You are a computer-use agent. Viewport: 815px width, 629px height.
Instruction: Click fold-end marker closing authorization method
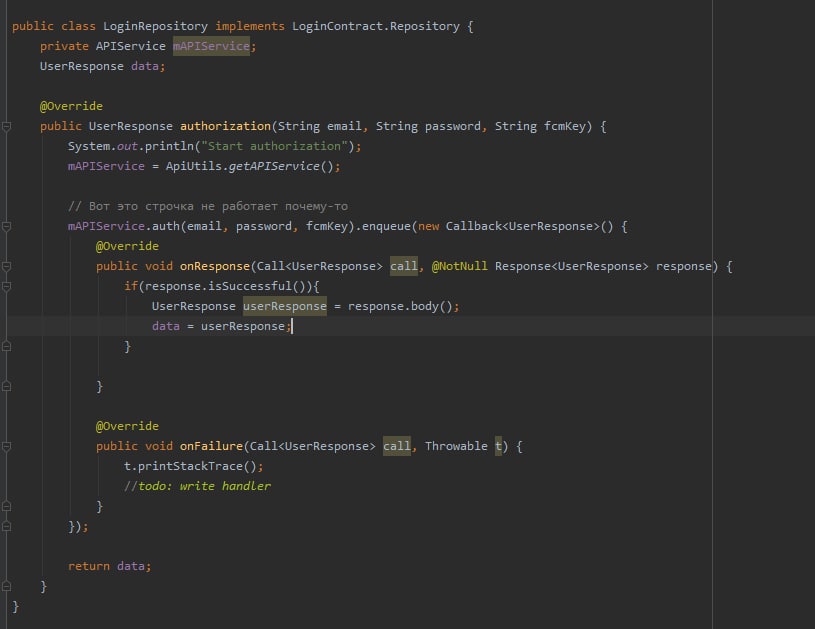tap(7, 586)
